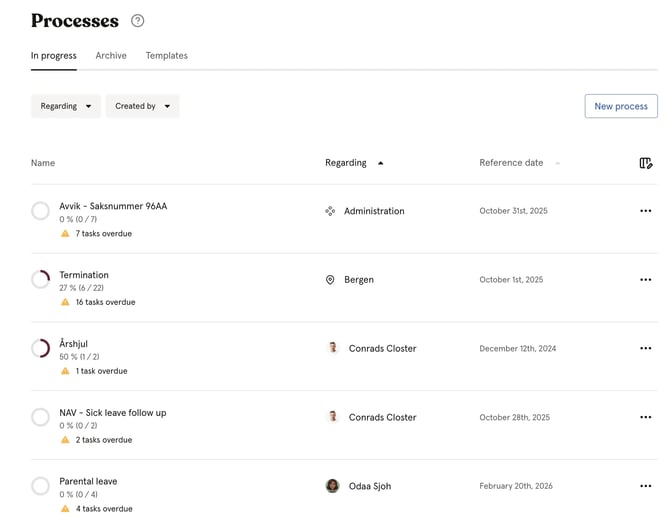Click the warning icon beside 1 task overdue

point(65,371)
